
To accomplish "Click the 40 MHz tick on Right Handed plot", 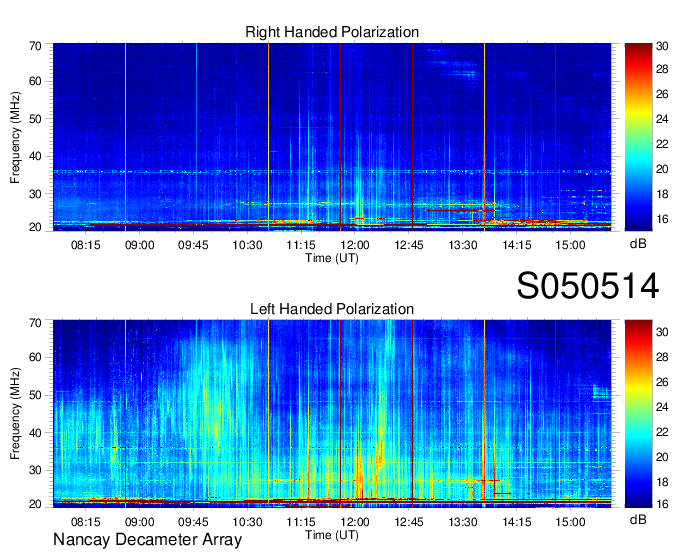I will (x=35, y=156).
